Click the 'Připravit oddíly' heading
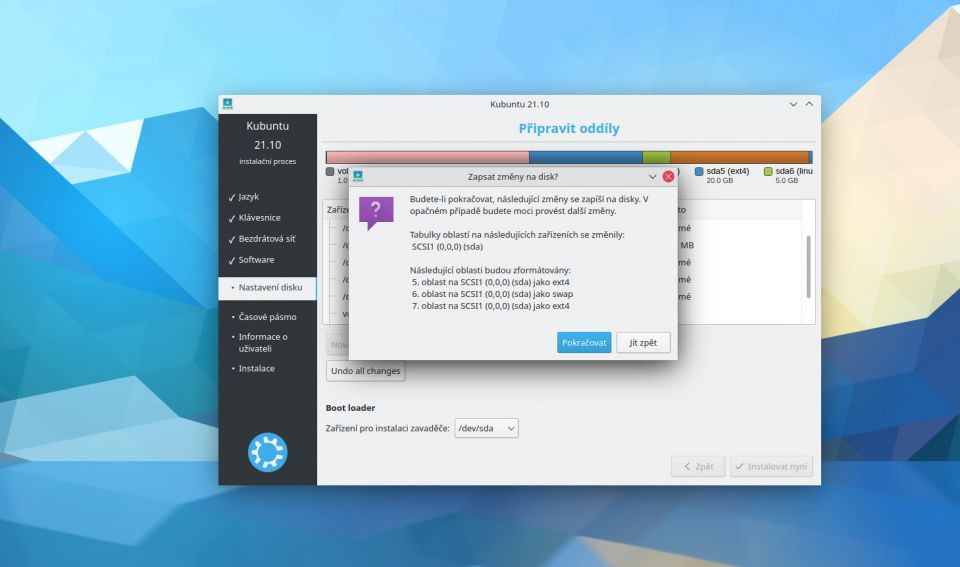Viewport: 960px width, 567px height. click(569, 129)
